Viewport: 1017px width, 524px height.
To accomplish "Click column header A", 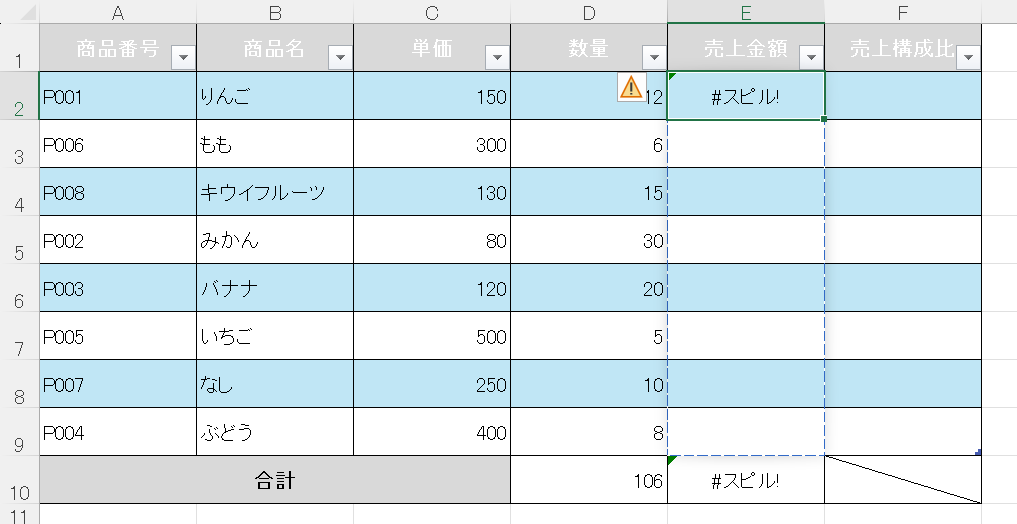I will click(118, 12).
